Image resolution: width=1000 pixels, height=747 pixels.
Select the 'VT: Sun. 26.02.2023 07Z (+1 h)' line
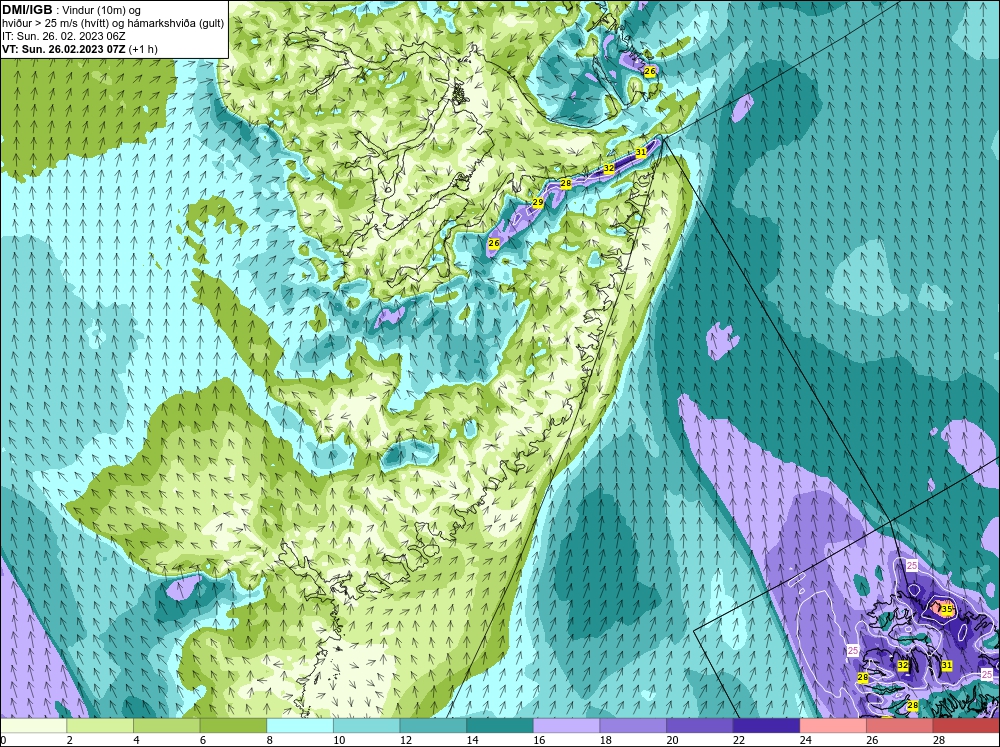click(x=80, y=48)
